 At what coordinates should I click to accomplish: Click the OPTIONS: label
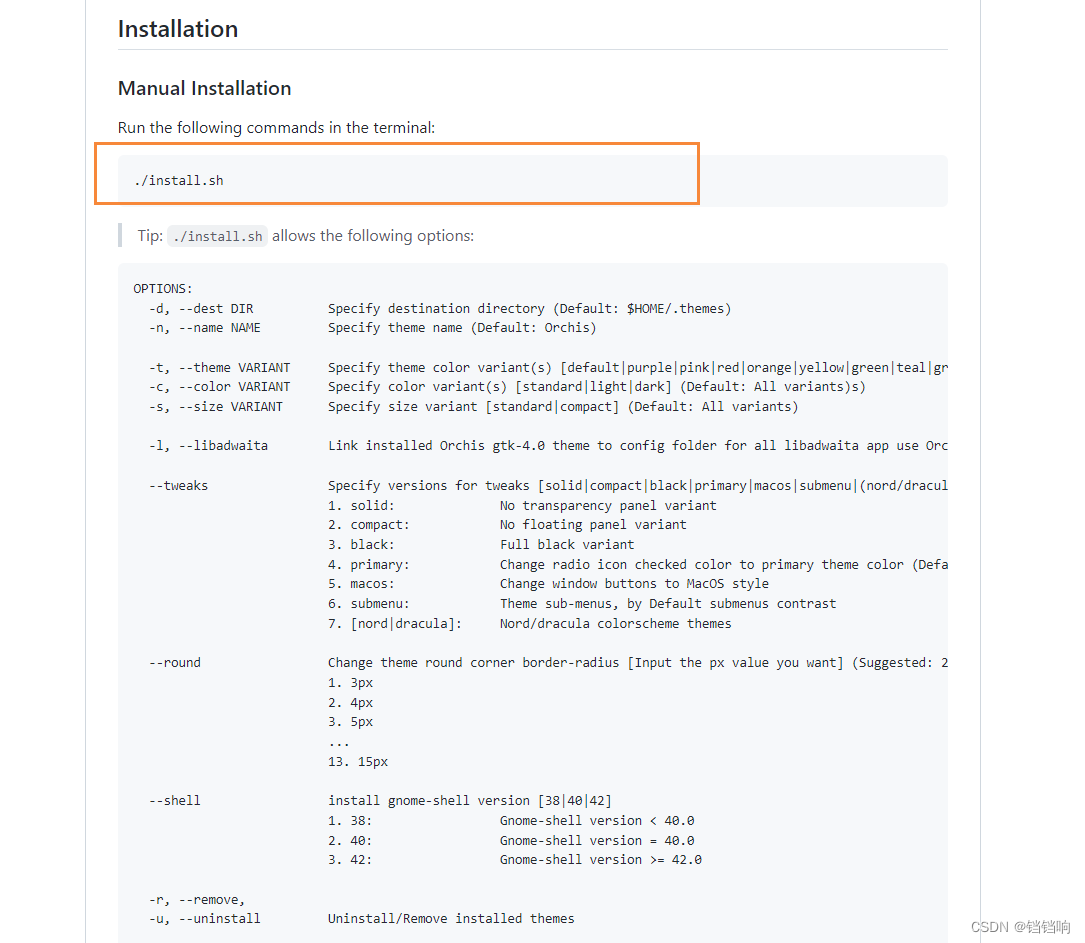click(x=163, y=289)
